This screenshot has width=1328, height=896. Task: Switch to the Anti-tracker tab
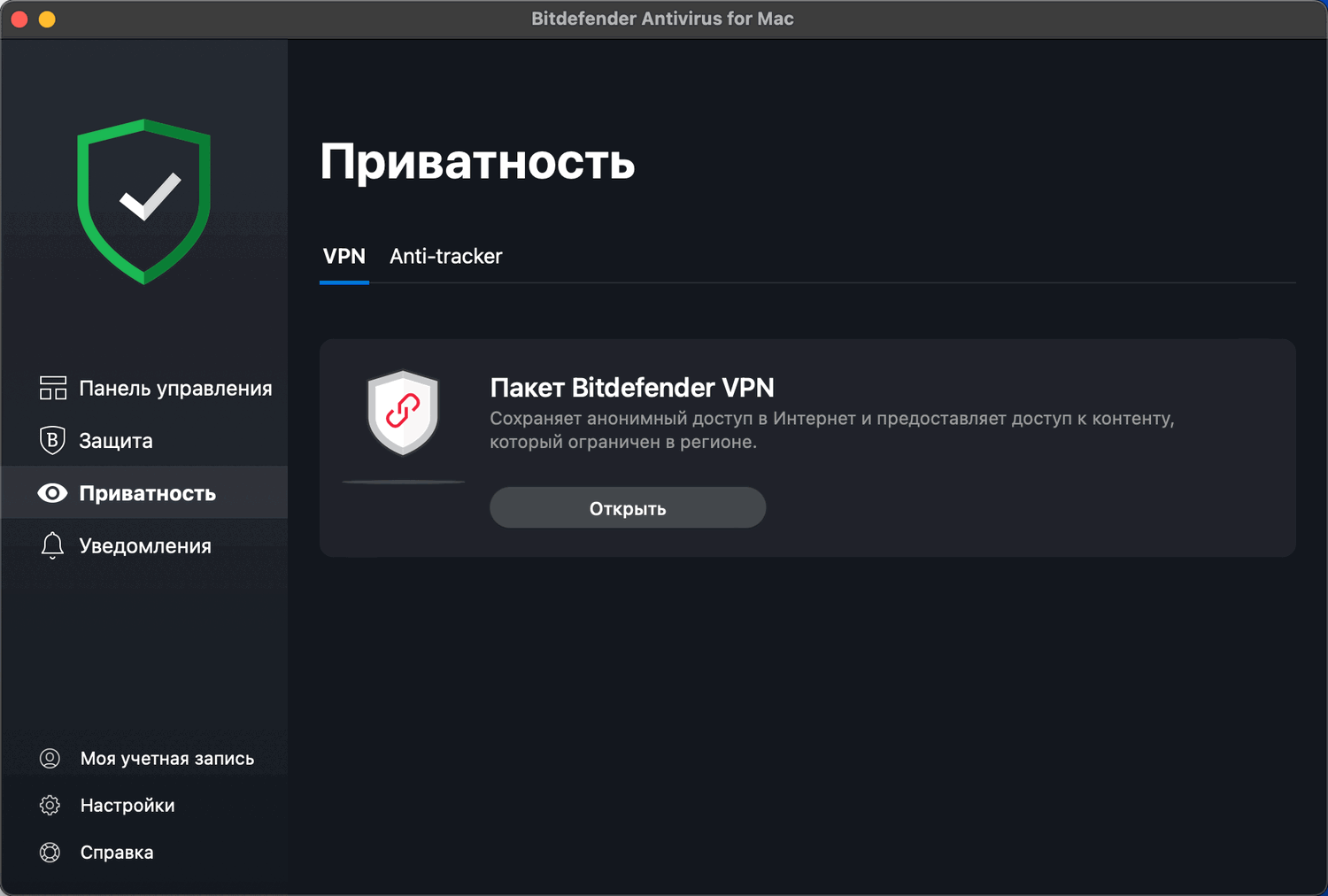[446, 257]
